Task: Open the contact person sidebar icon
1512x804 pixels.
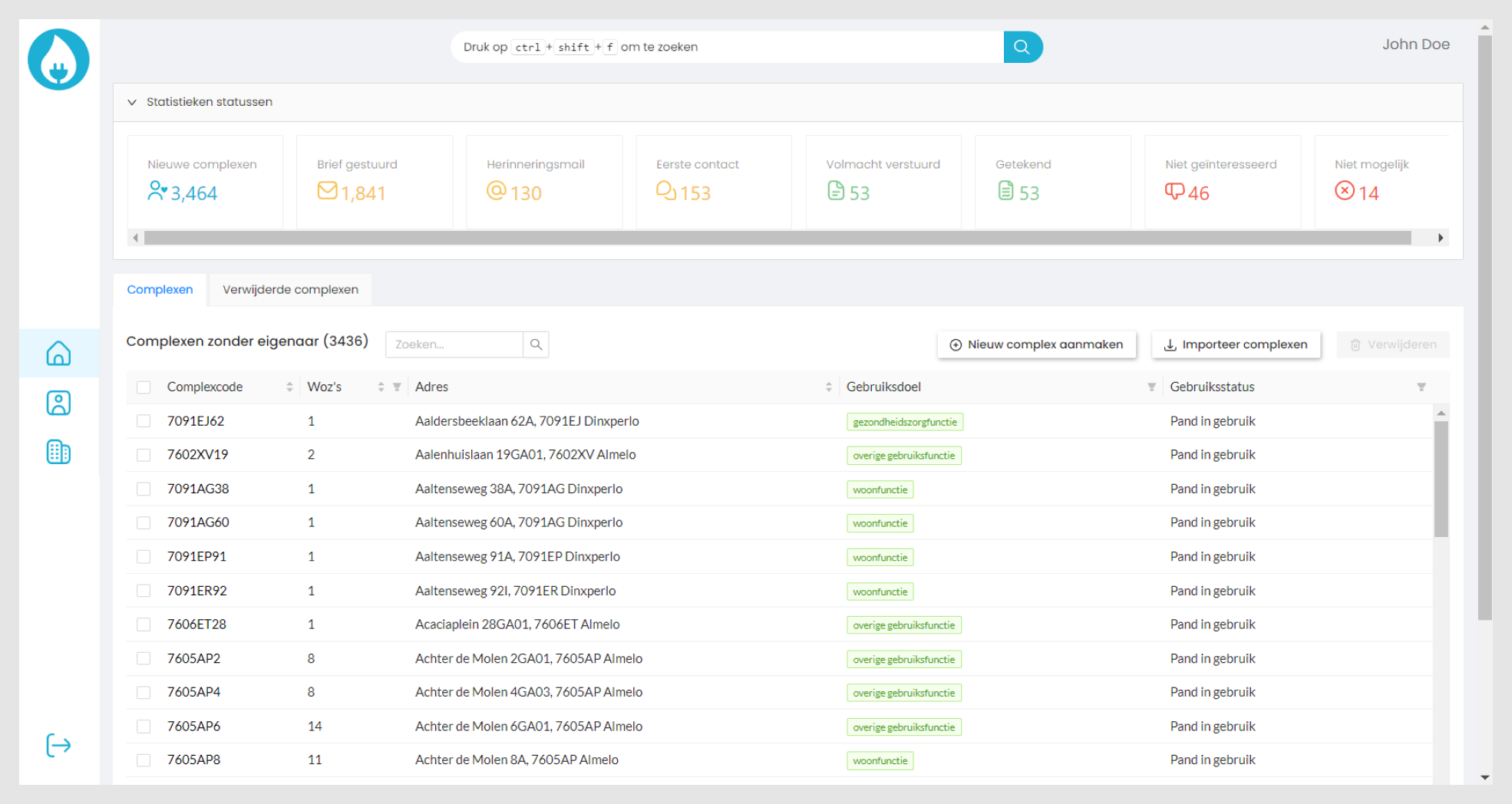Action: pyautogui.click(x=58, y=403)
